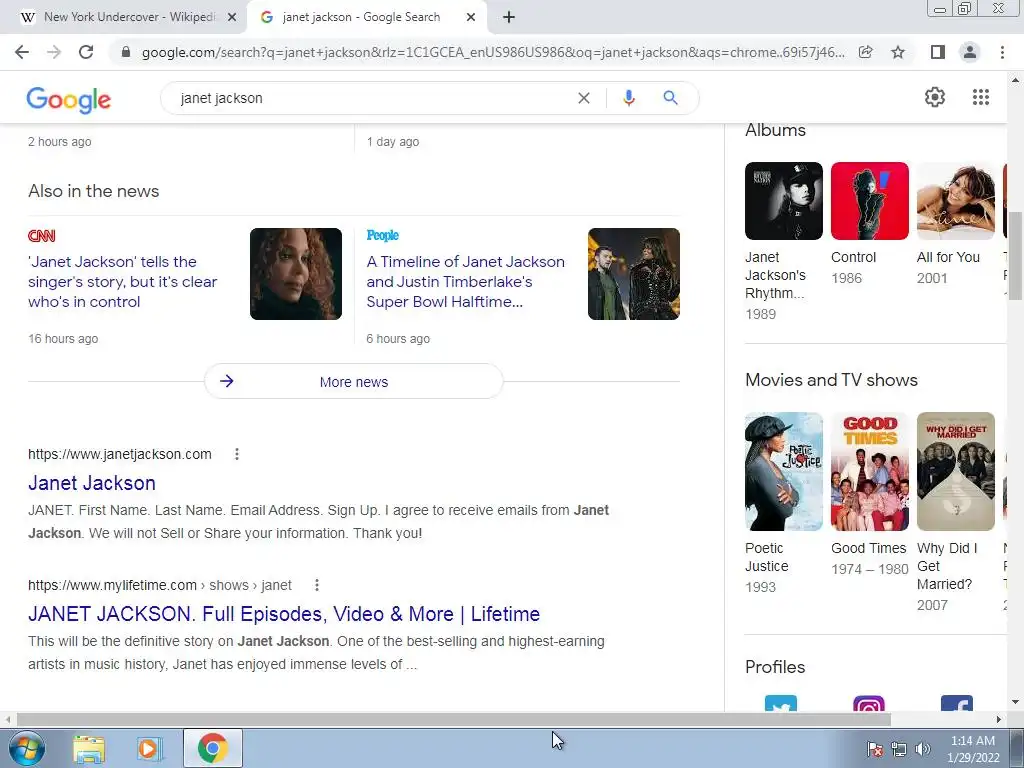Open options for mylifetime.com result
Viewport: 1024px width, 768px height.
click(x=317, y=585)
